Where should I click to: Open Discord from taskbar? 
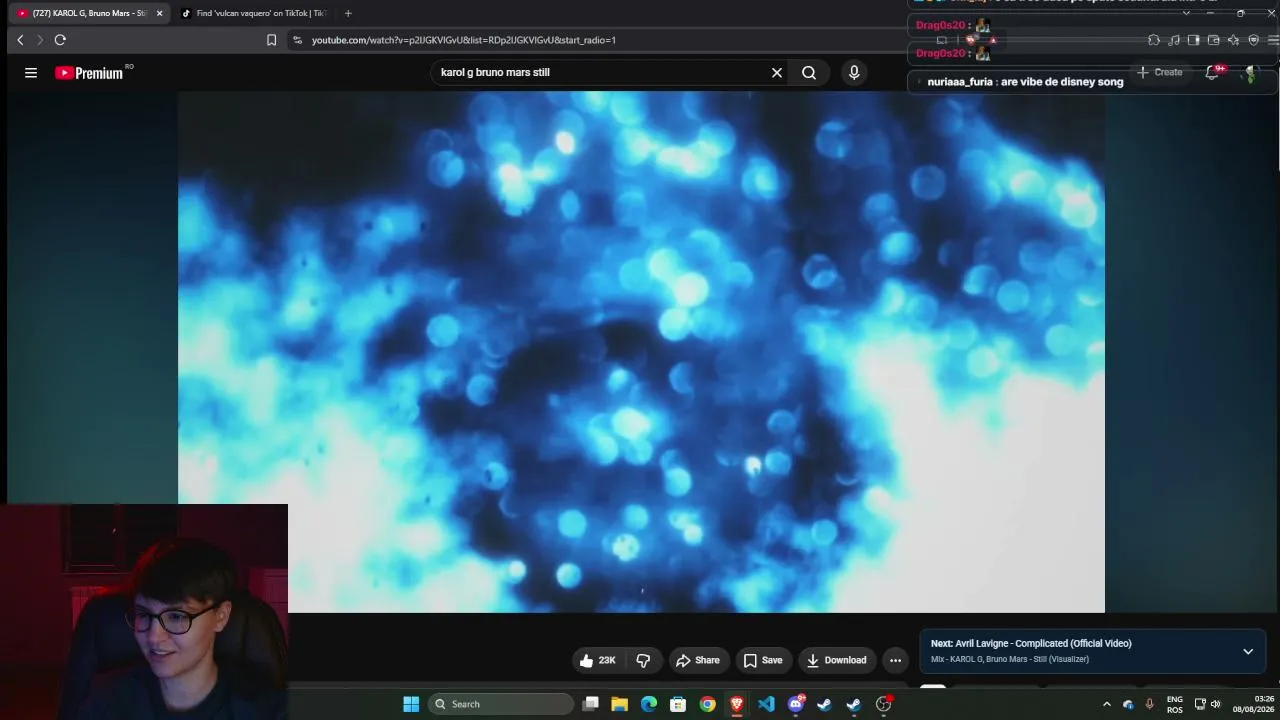coord(796,704)
